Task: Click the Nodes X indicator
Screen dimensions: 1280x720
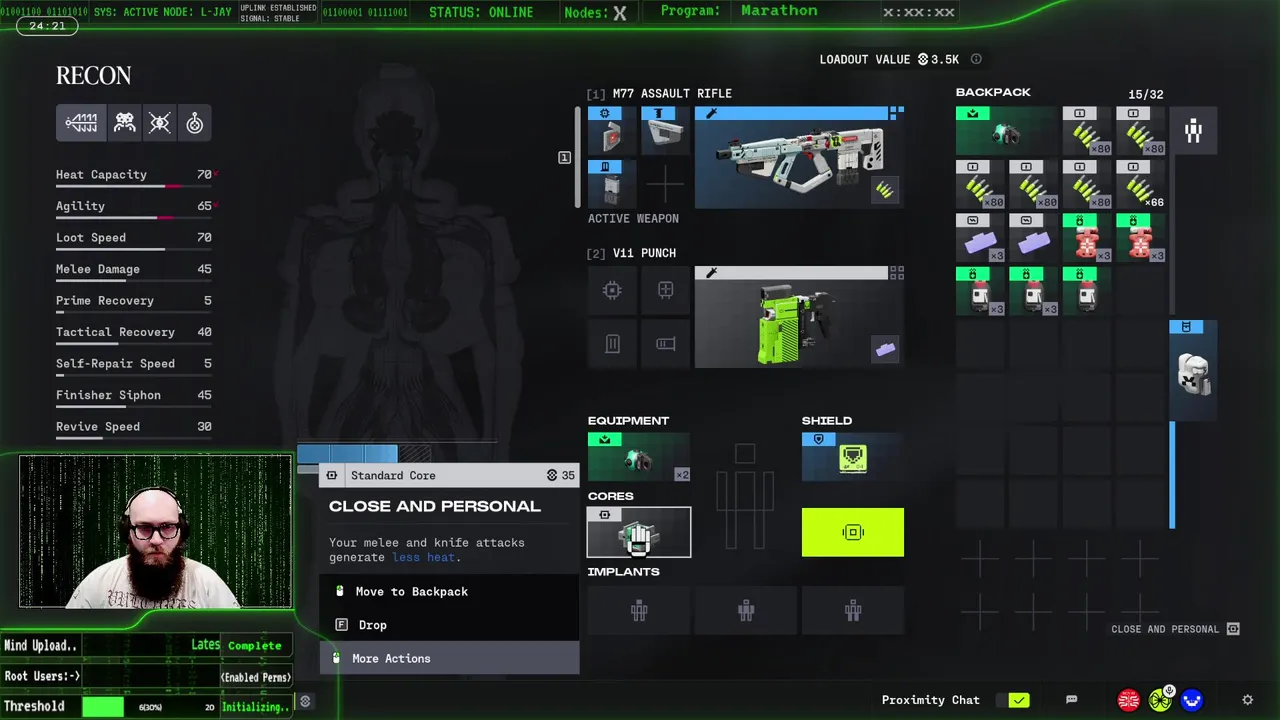Action: (596, 13)
